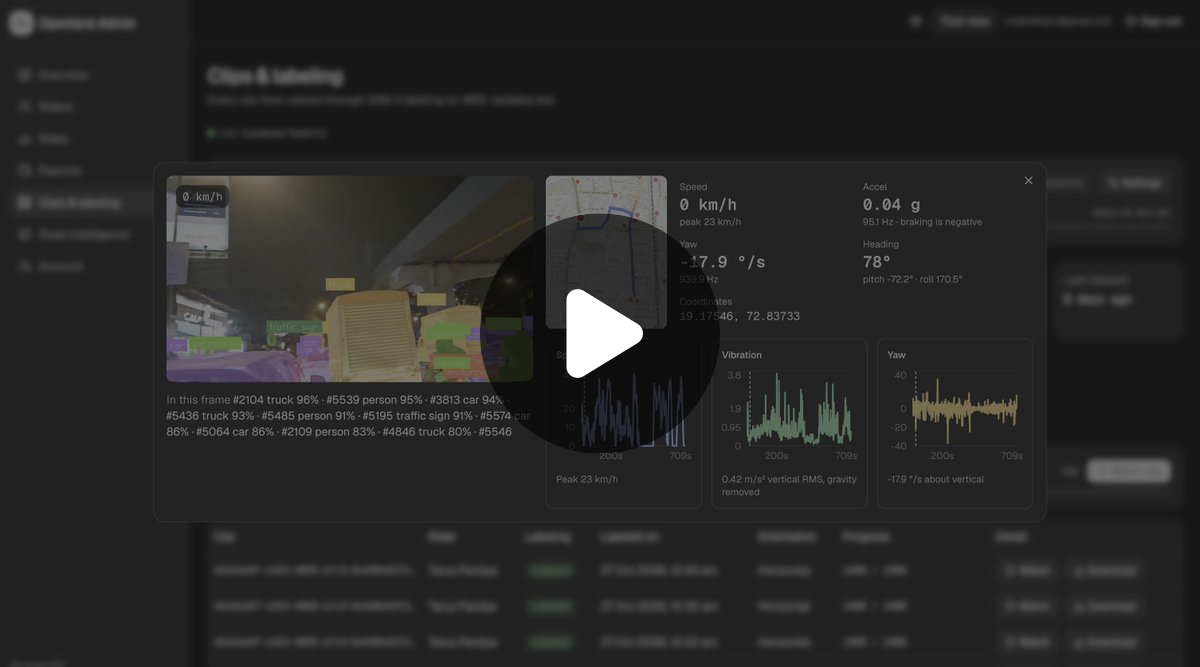Click detection '#4846 truck 80%'
Screen dimensions: 1200x667
point(428,432)
